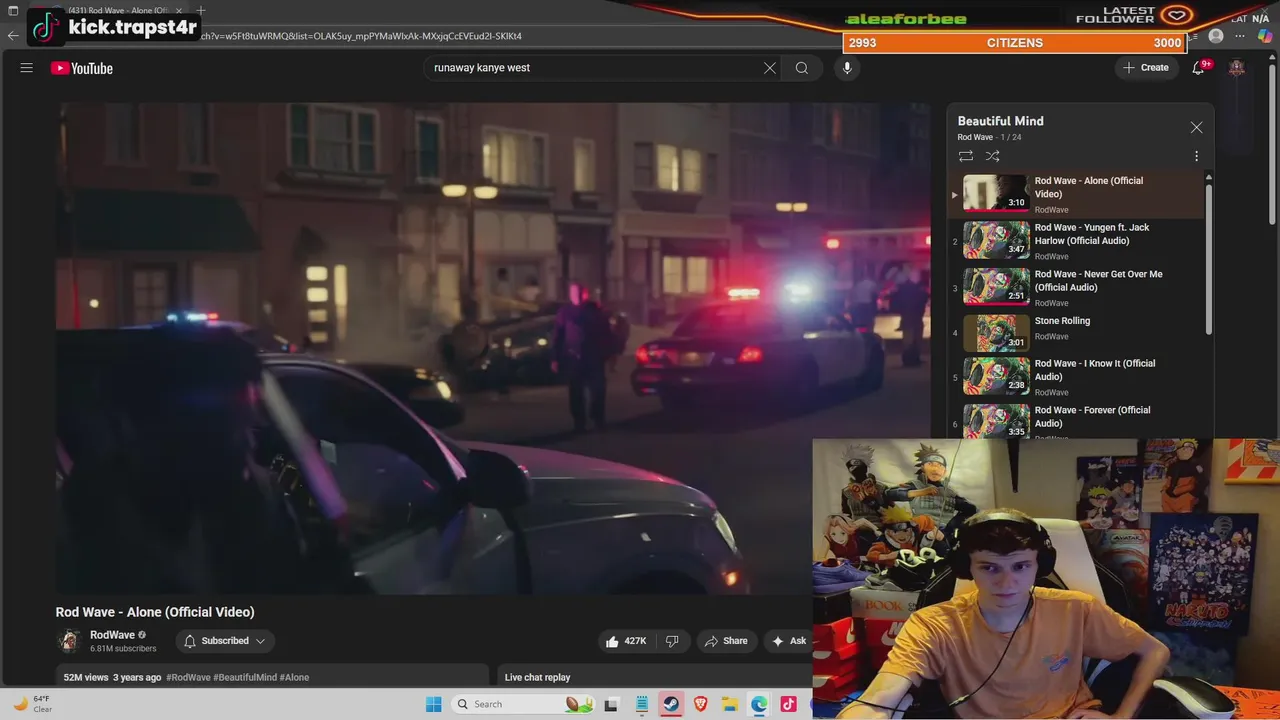The width and height of the screenshot is (1280, 720).
Task: Click the 6.81M subscribers text
Action: 123,649
